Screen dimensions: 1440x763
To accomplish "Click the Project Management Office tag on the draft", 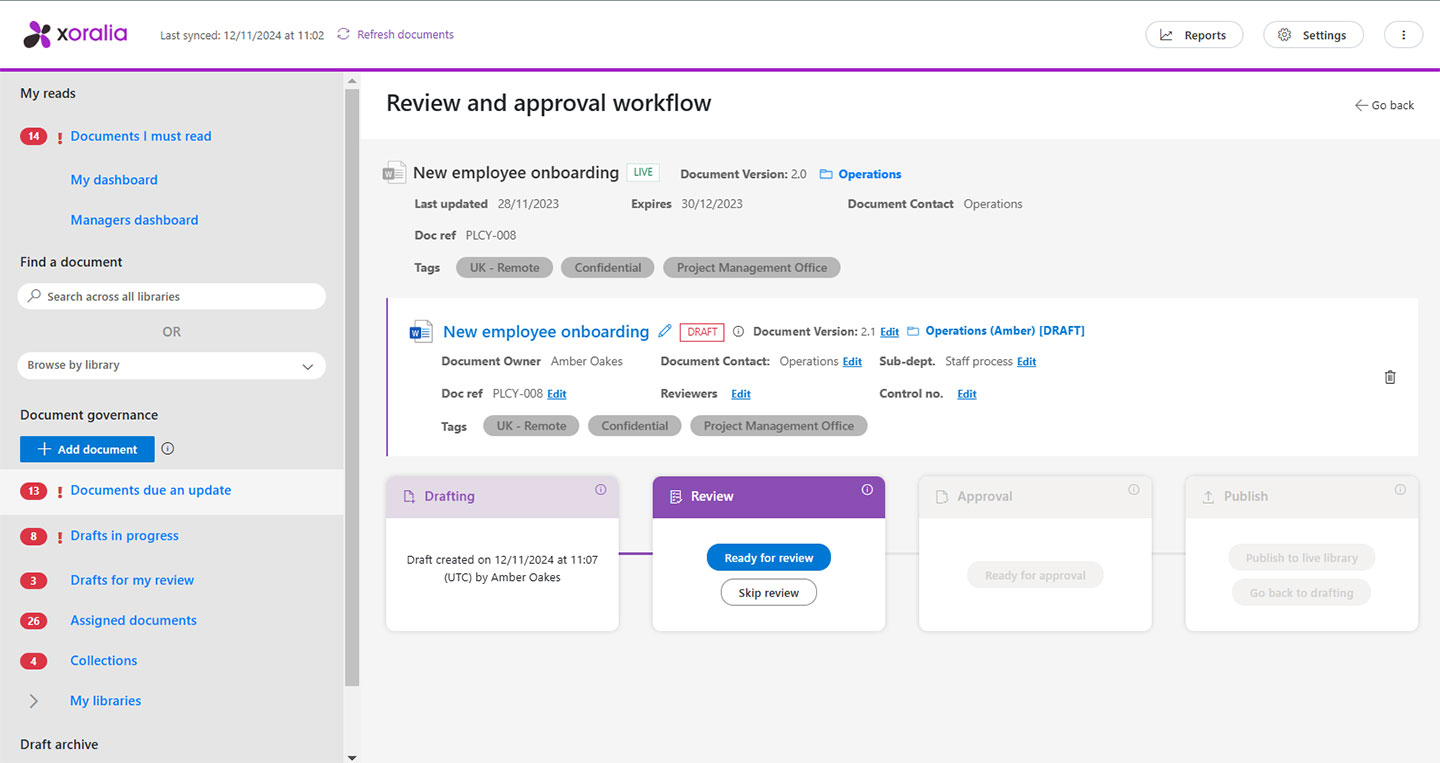I will [x=779, y=425].
